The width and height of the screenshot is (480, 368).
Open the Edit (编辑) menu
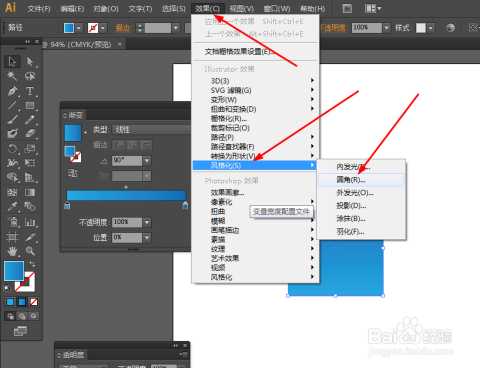coord(72,9)
